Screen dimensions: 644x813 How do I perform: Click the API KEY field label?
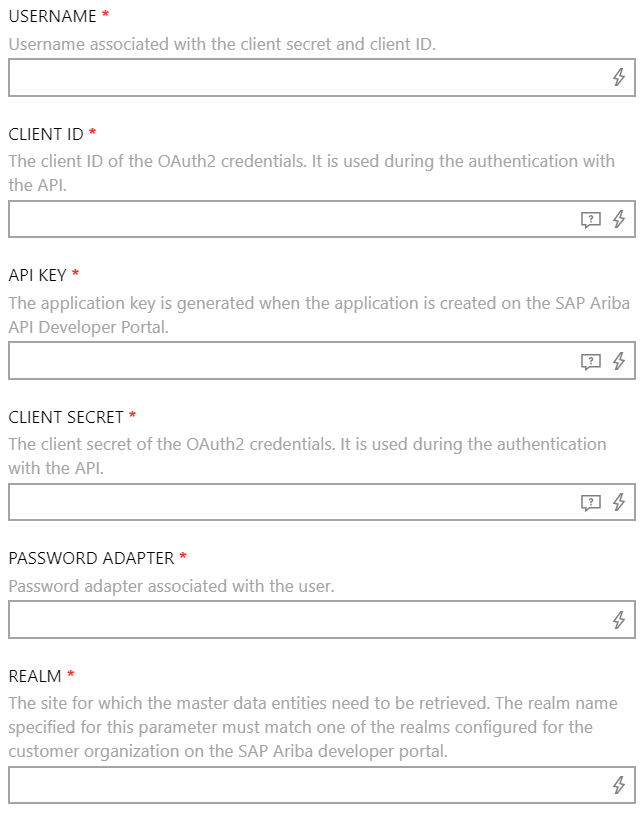pos(38,275)
